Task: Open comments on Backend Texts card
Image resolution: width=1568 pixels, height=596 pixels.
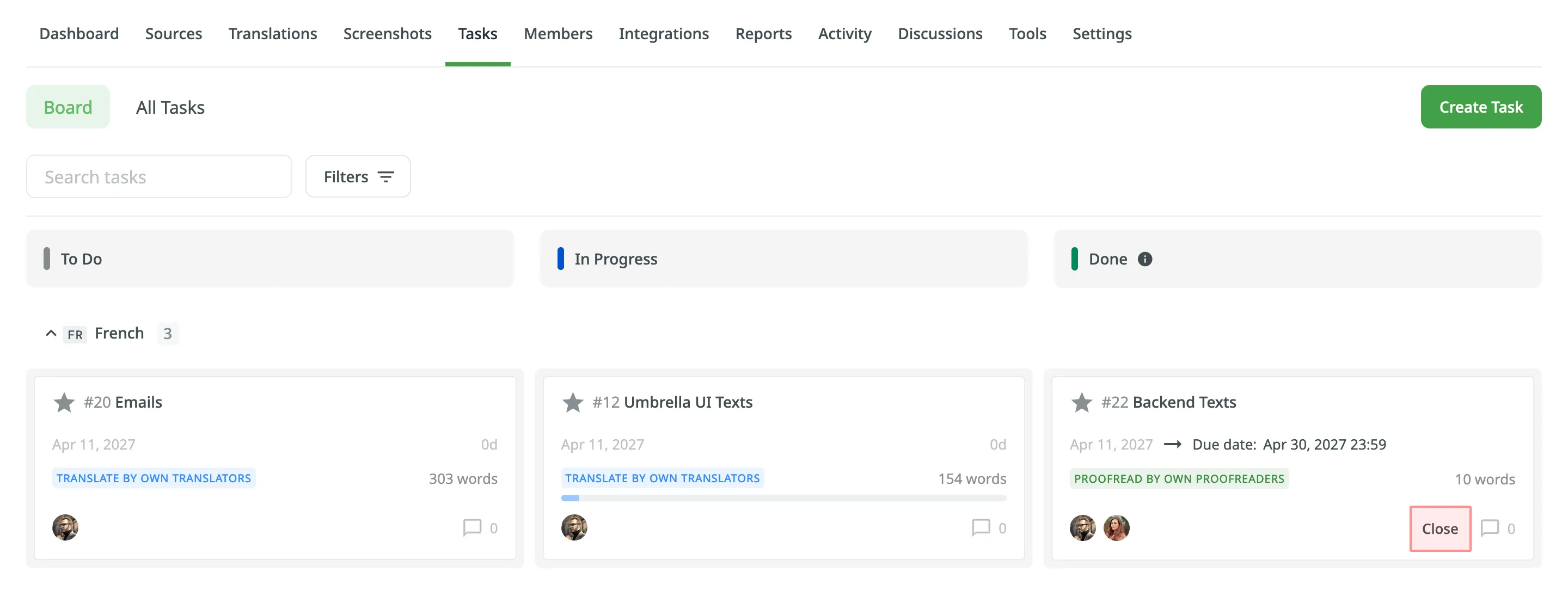Action: click(x=1490, y=528)
